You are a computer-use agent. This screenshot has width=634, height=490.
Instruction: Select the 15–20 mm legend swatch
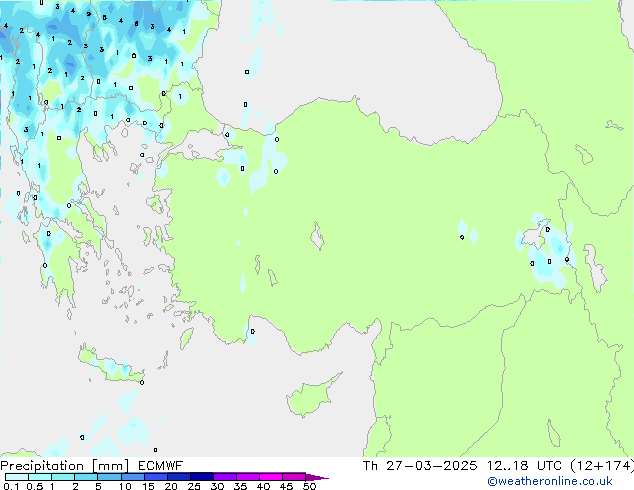tap(155, 477)
